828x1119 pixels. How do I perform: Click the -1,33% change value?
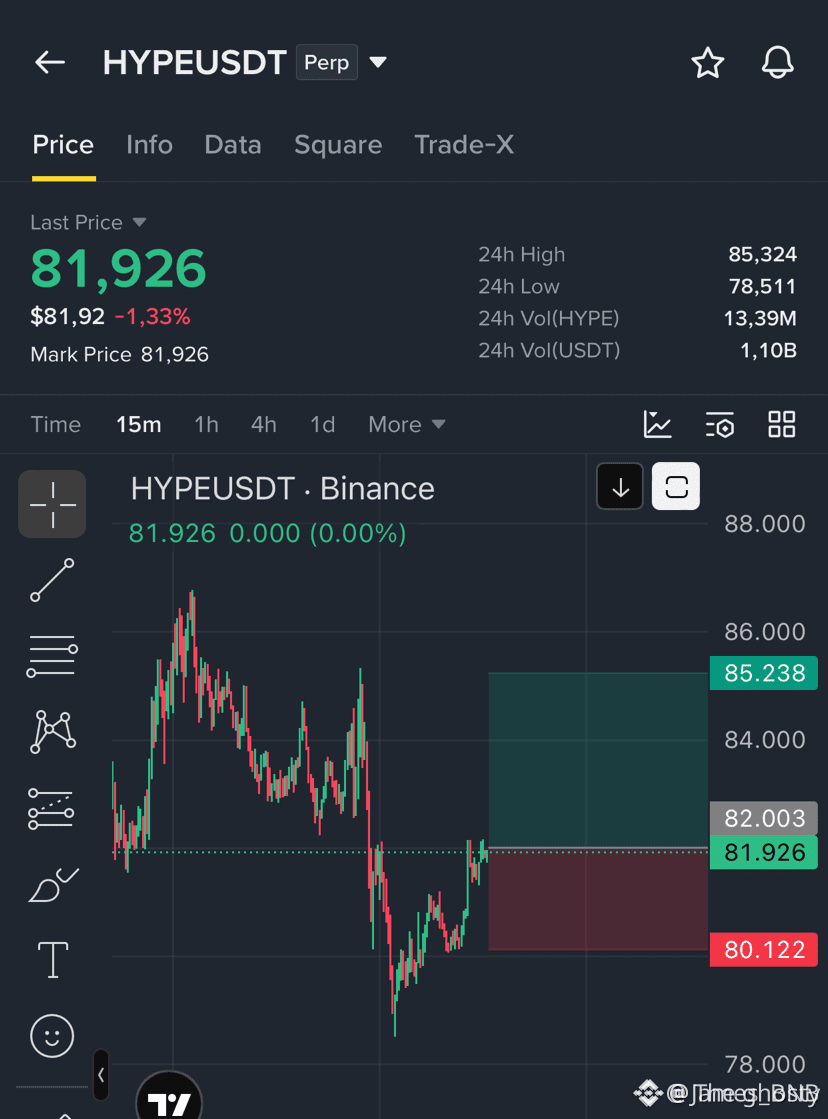coord(153,317)
